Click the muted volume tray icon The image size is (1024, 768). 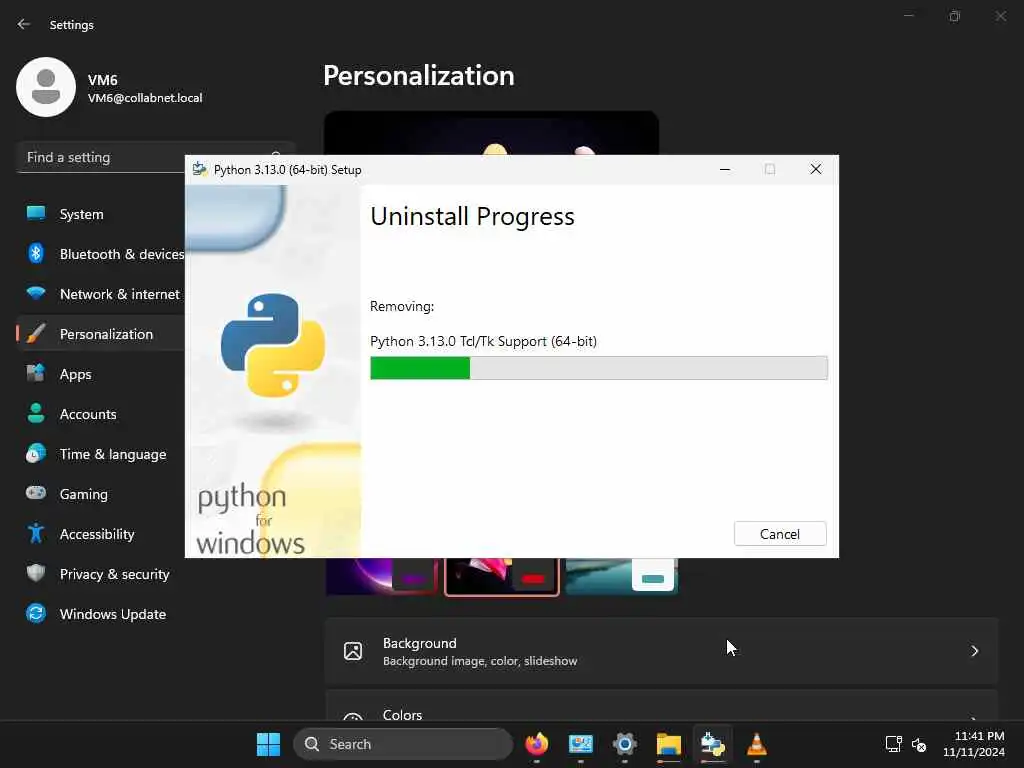(x=918, y=744)
